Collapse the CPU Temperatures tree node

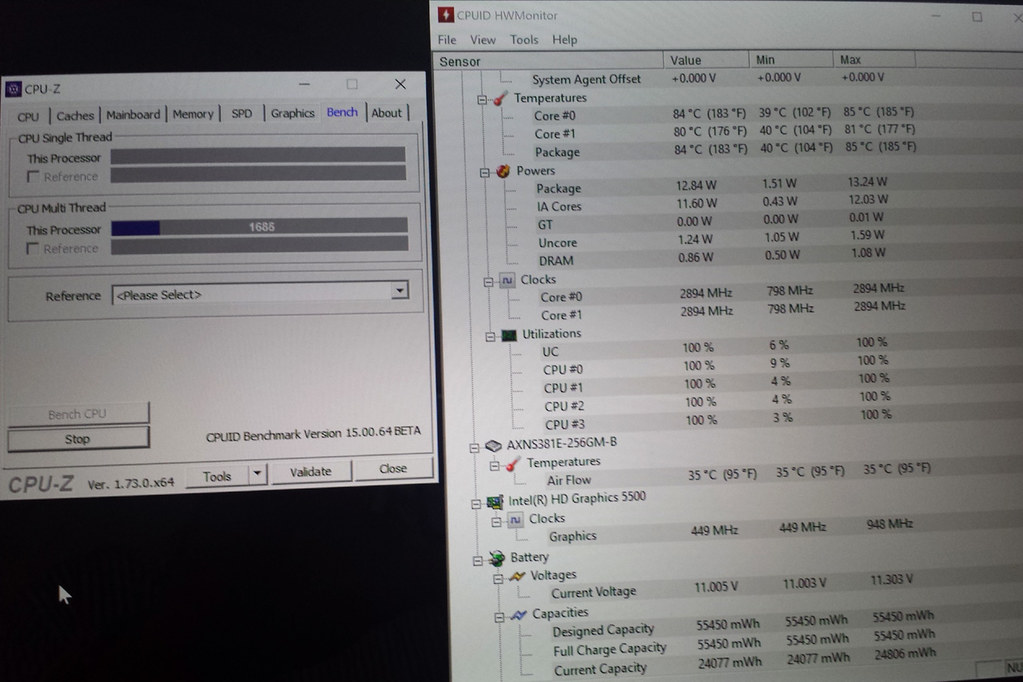click(482, 100)
